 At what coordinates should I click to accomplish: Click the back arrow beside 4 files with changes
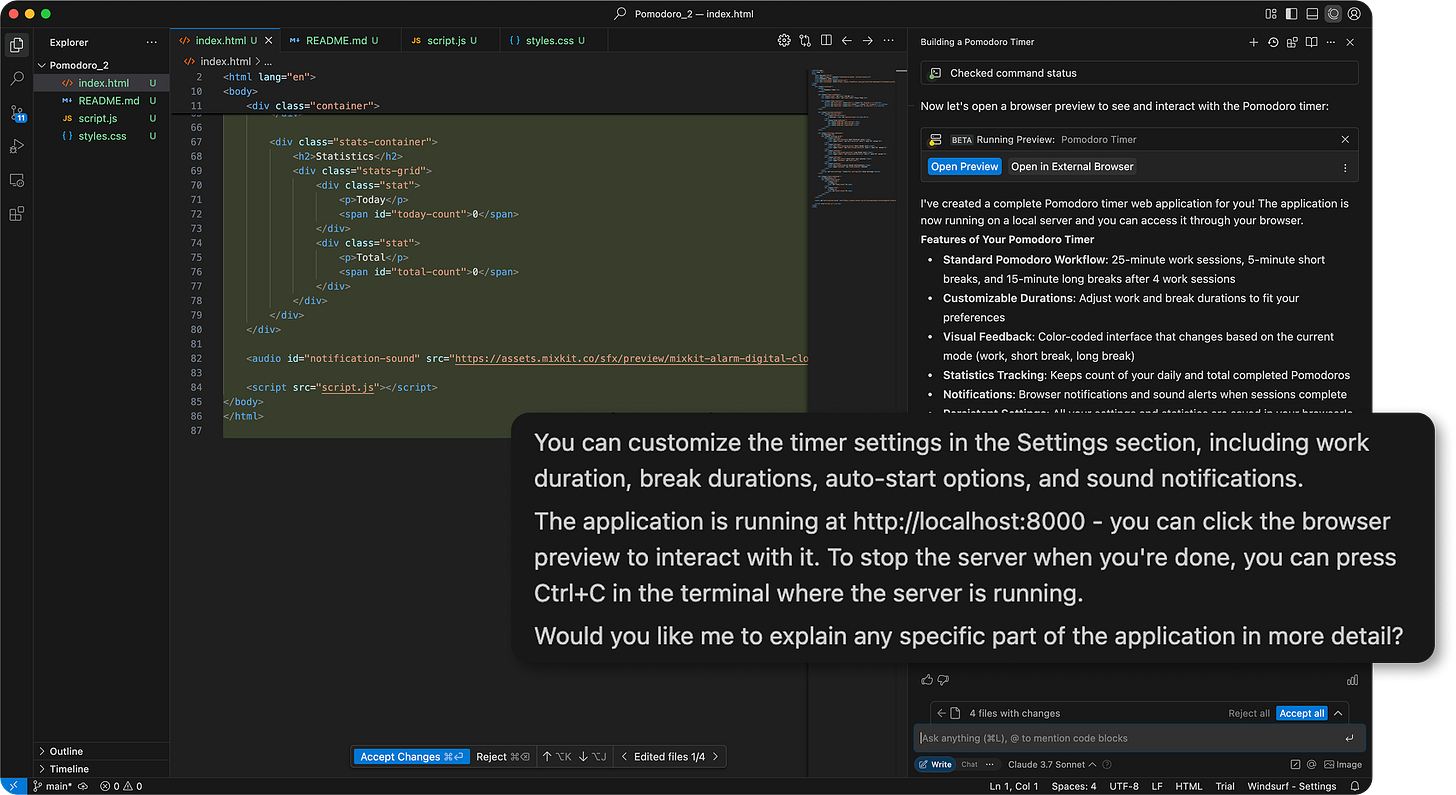(x=941, y=713)
